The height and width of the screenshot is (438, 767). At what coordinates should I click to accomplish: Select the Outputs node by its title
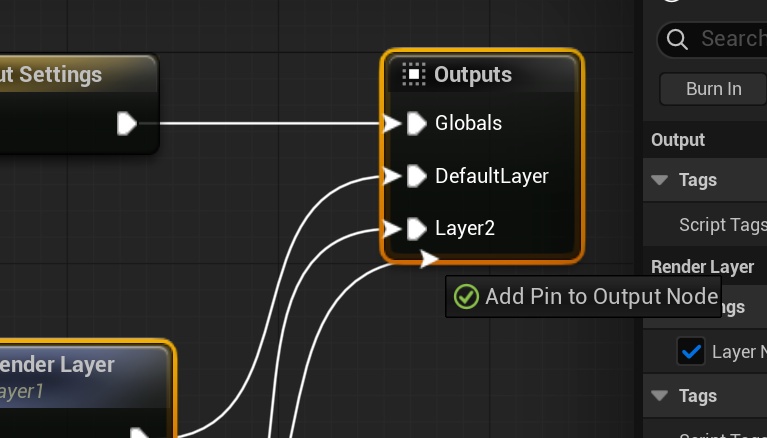point(473,75)
